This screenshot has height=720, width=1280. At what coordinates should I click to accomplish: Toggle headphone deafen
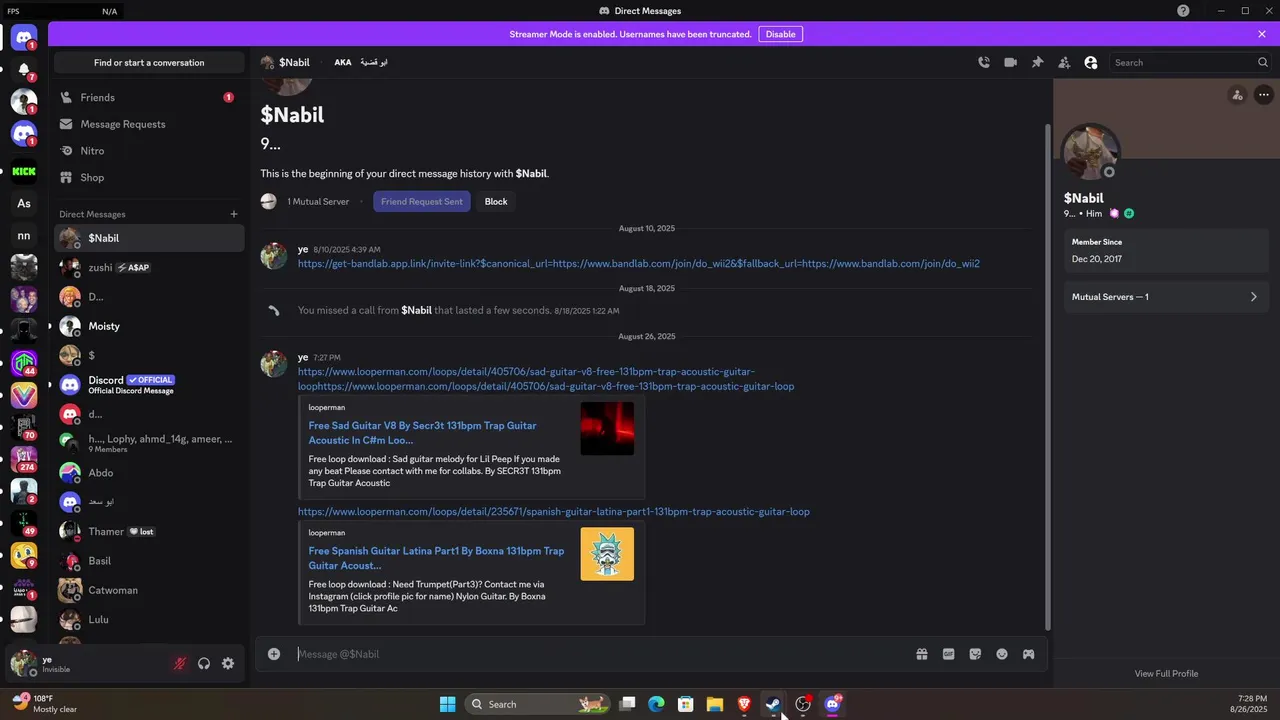pos(204,663)
